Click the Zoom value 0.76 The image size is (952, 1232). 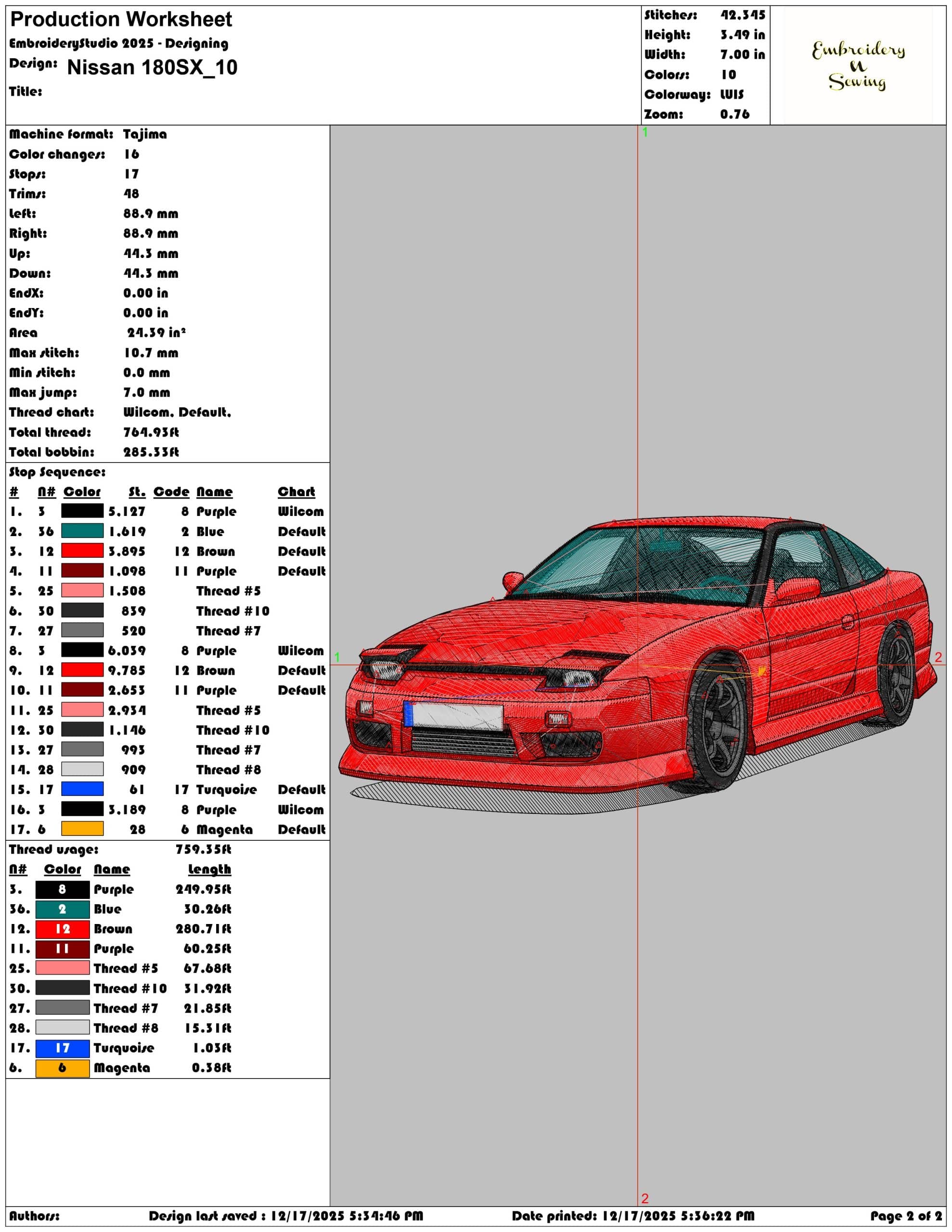[x=735, y=115]
